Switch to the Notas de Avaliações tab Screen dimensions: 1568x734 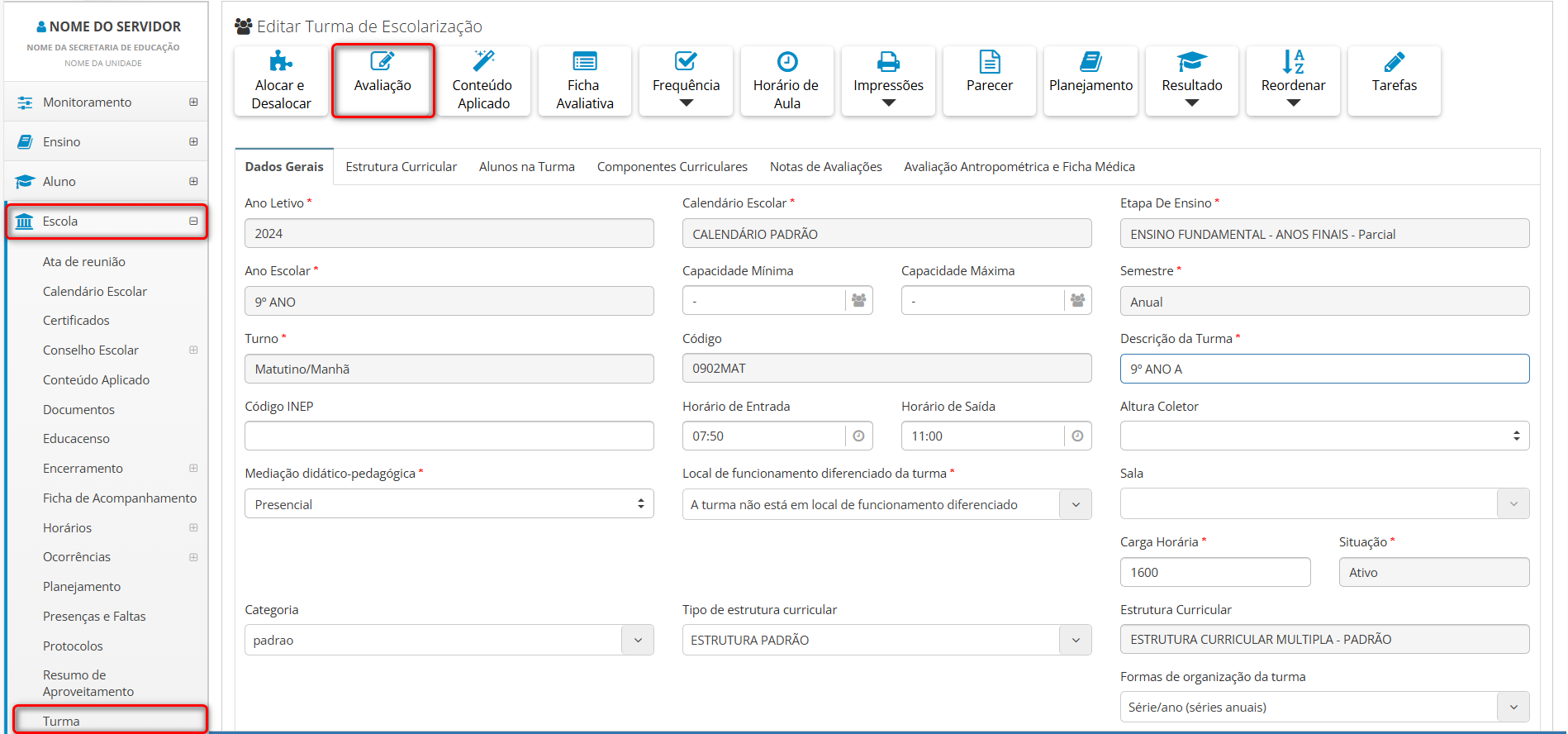point(825,167)
